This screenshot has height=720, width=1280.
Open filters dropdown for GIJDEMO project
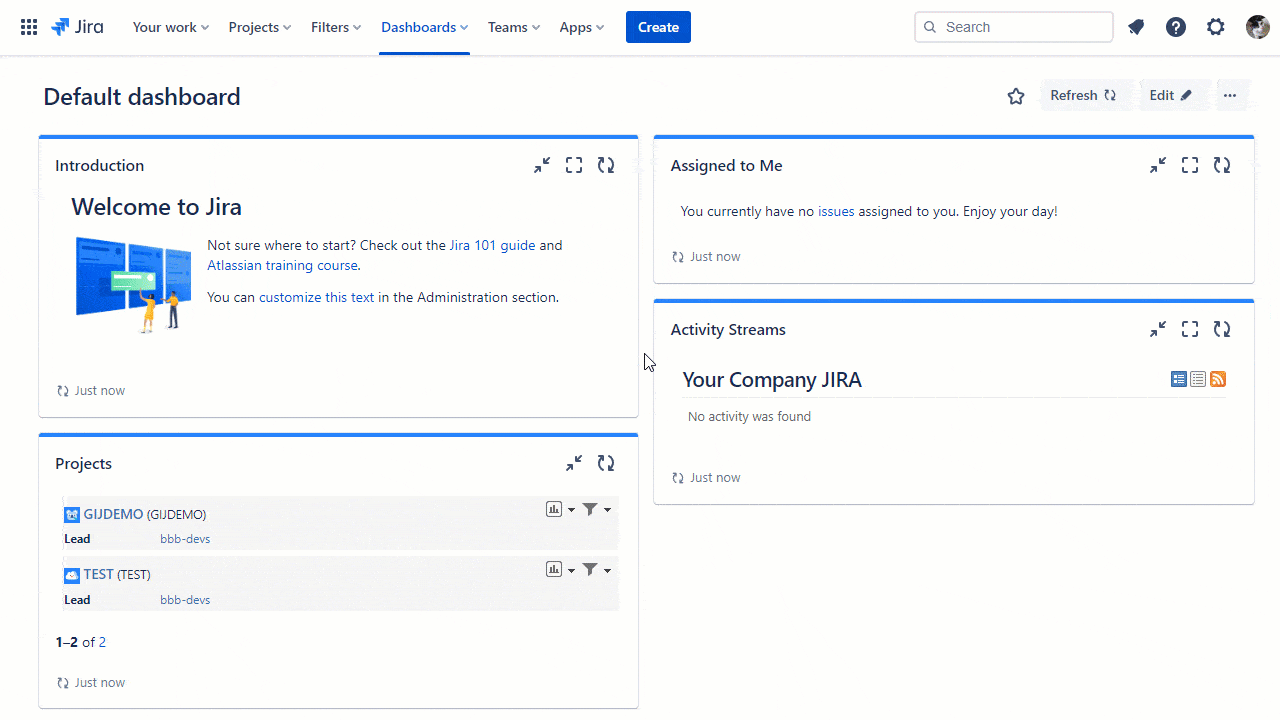tap(597, 509)
